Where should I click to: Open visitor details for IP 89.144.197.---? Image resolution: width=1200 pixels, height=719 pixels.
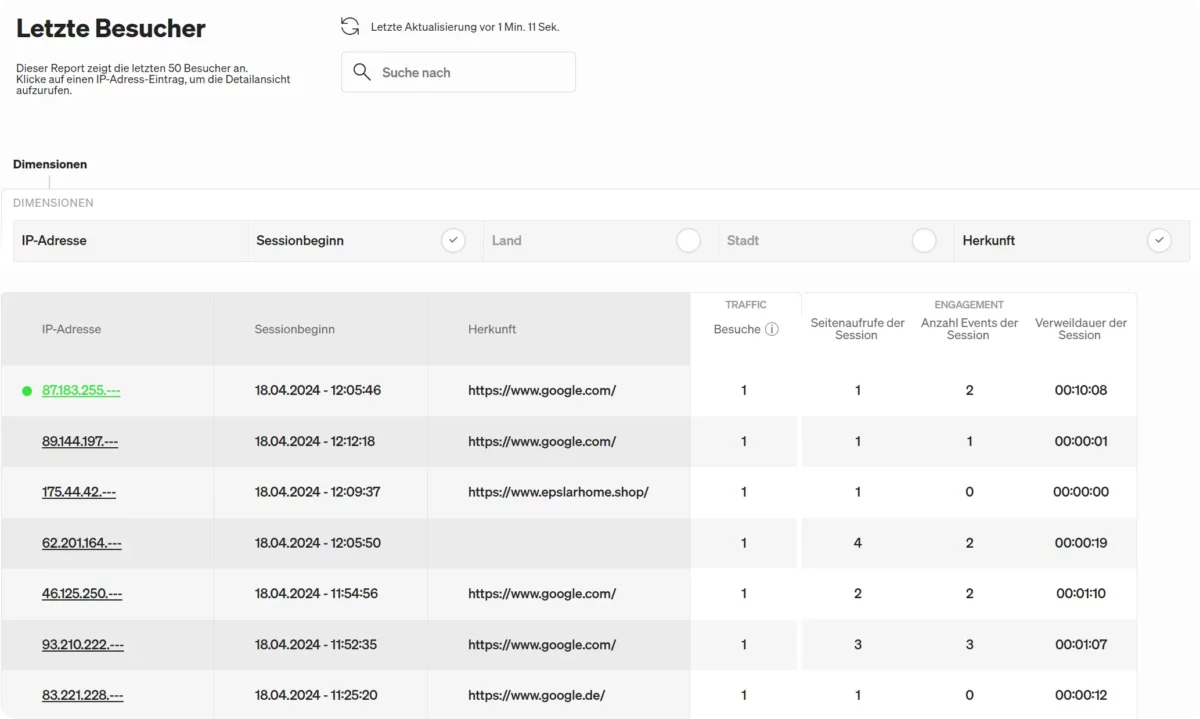pos(80,442)
